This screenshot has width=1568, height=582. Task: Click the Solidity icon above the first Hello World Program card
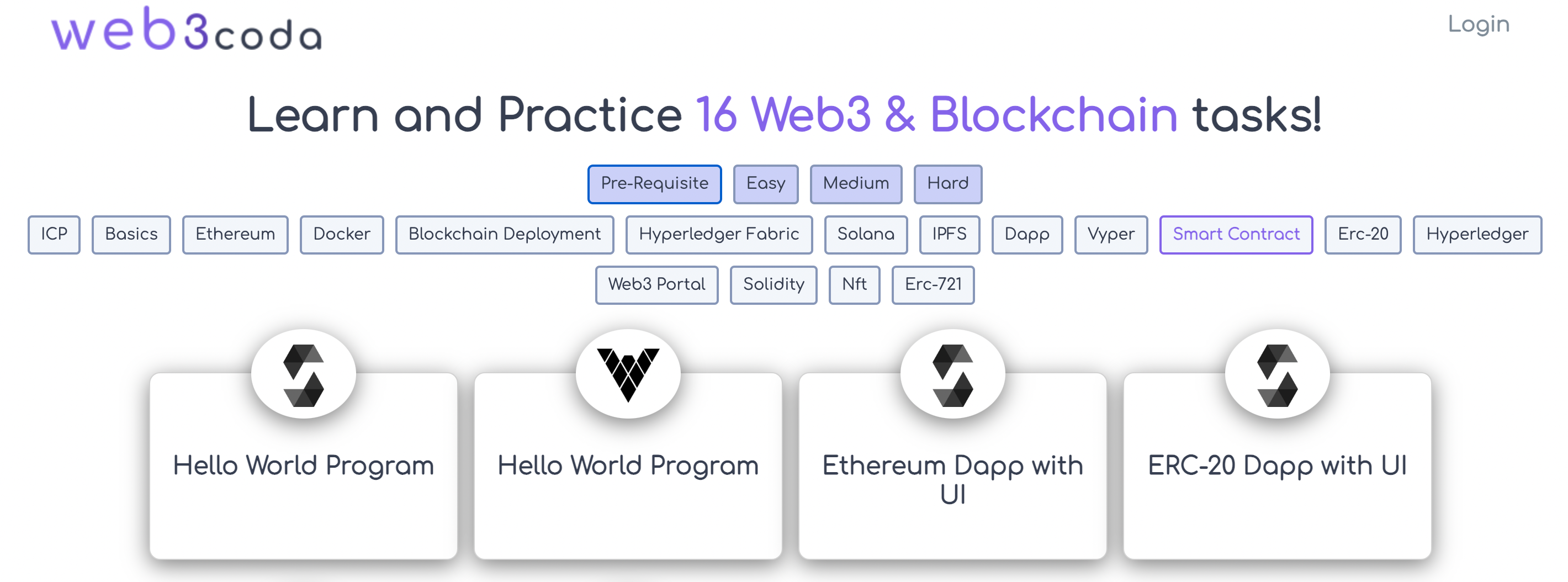point(304,374)
